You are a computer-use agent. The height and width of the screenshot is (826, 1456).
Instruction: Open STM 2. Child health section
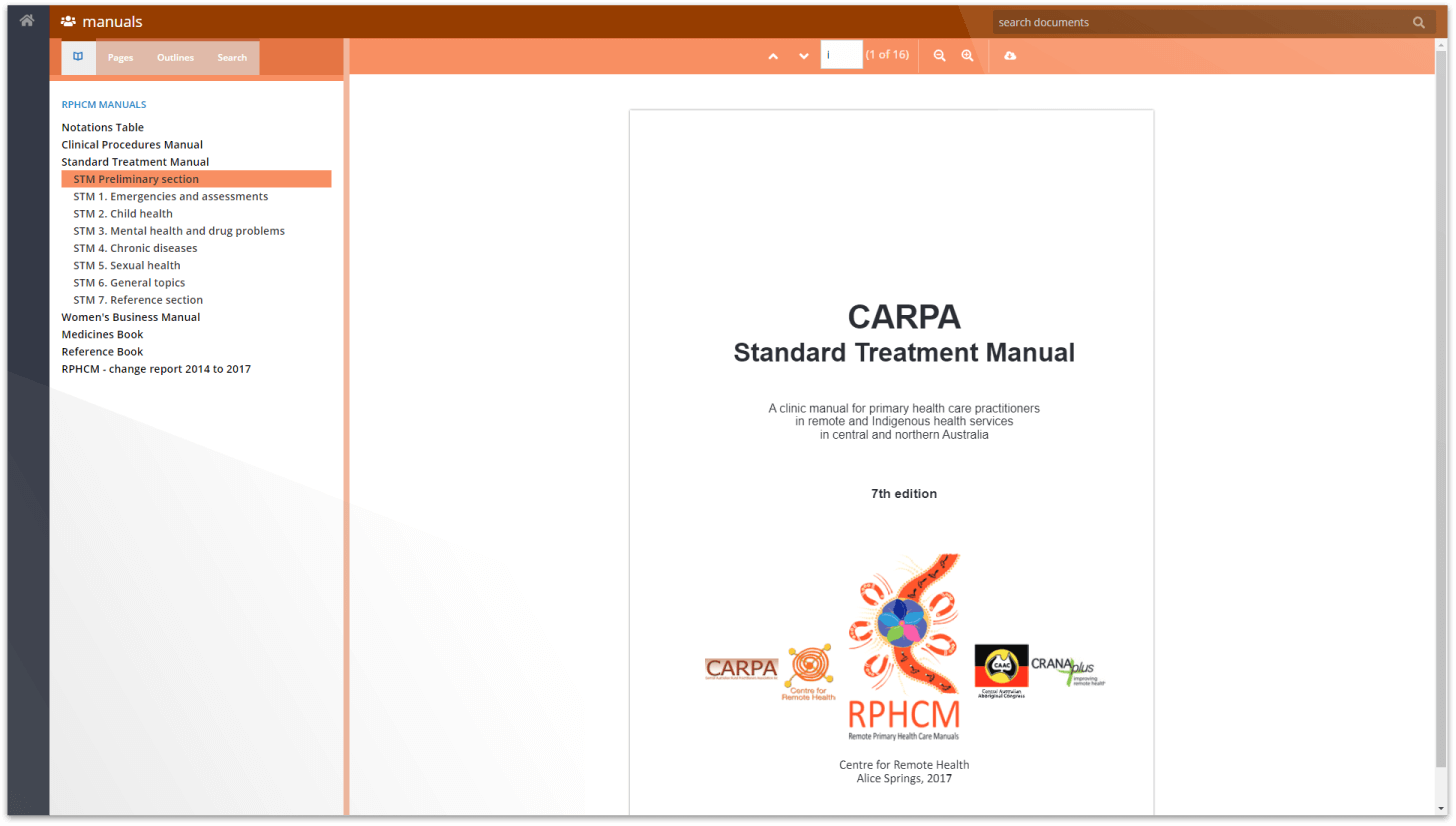tap(123, 214)
